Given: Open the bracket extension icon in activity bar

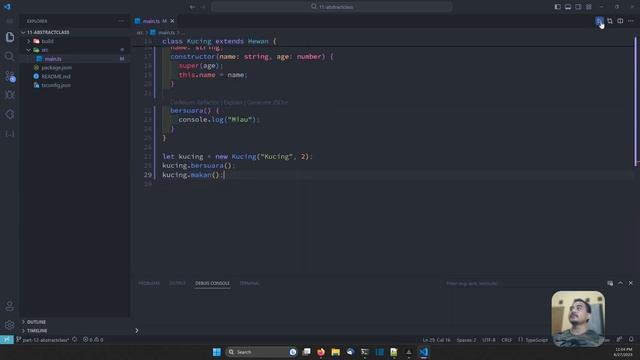Looking at the screenshot, I should [10, 133].
